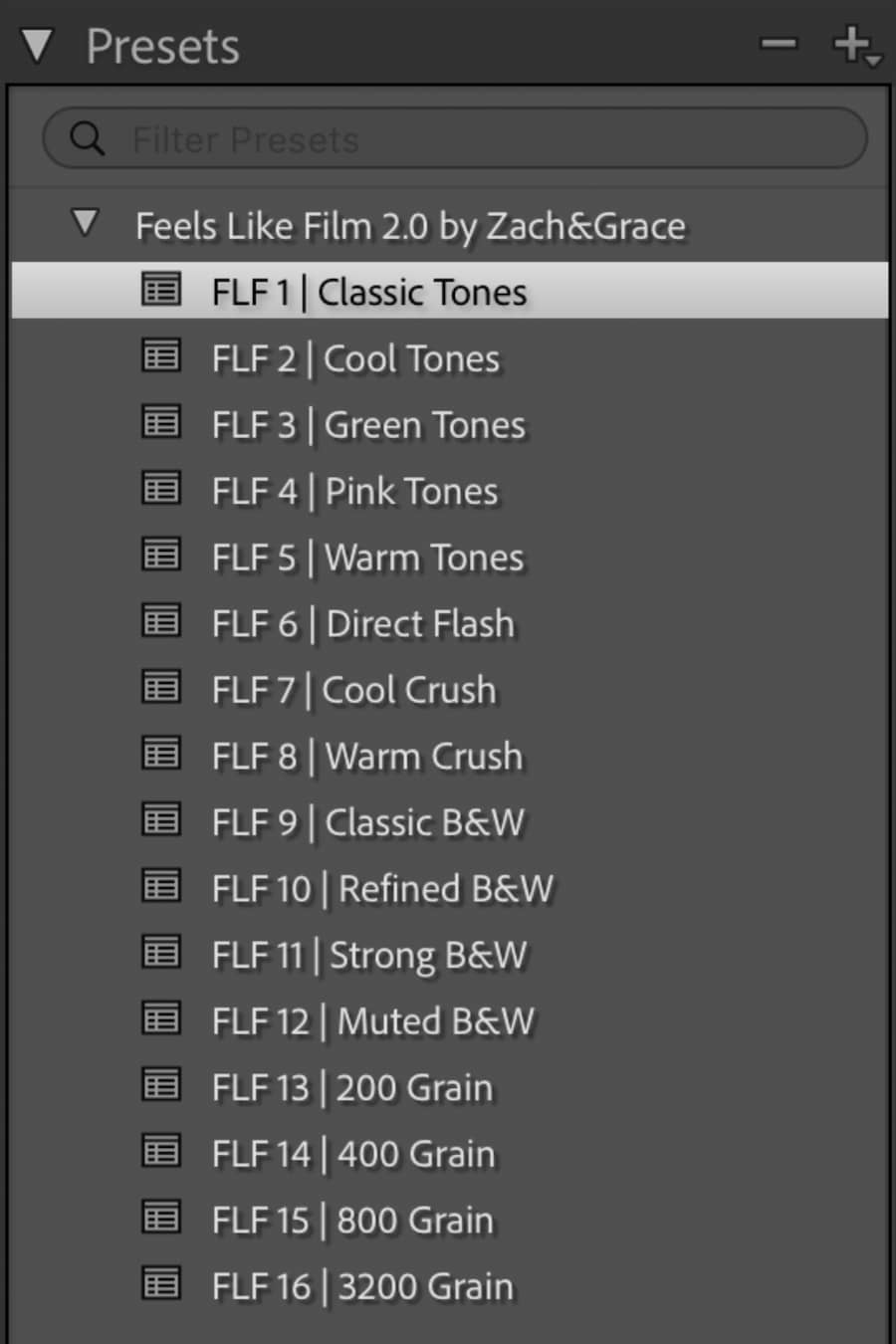Click the preset icon beside FLF 6

coord(161,622)
